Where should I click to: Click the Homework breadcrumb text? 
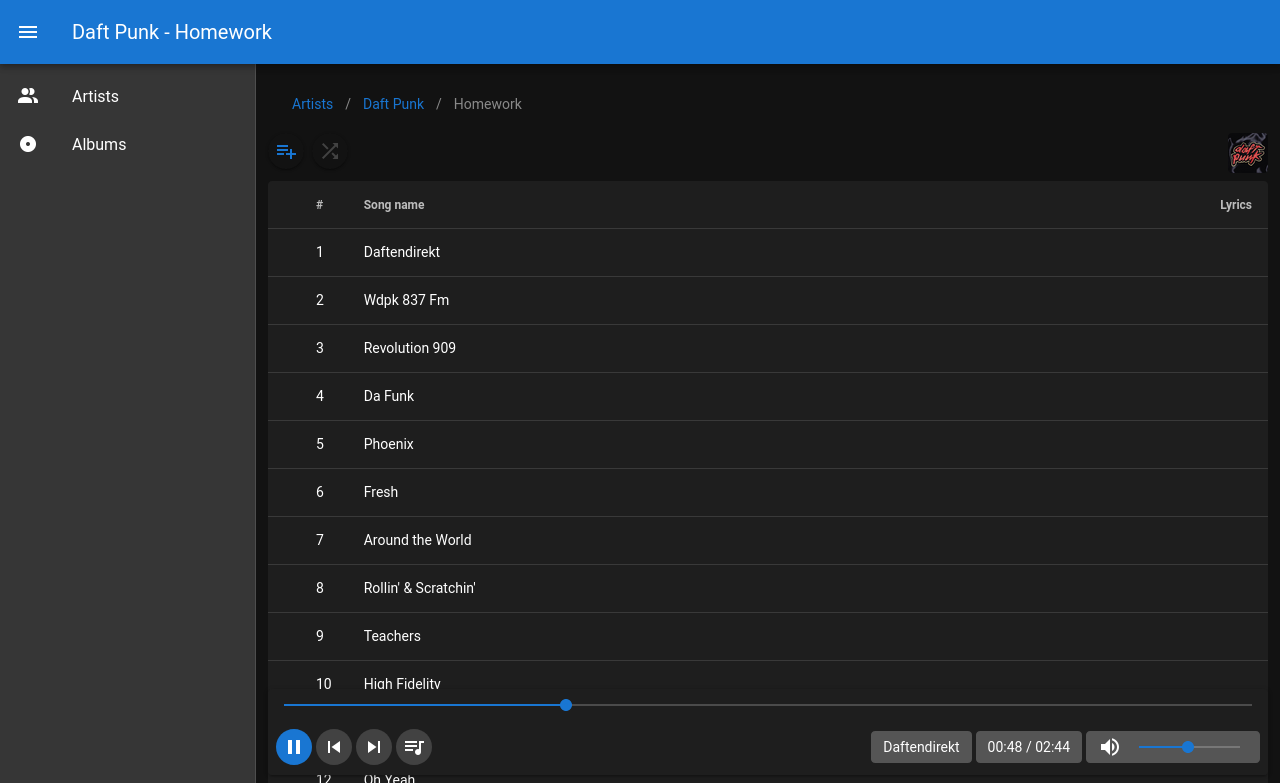[488, 104]
